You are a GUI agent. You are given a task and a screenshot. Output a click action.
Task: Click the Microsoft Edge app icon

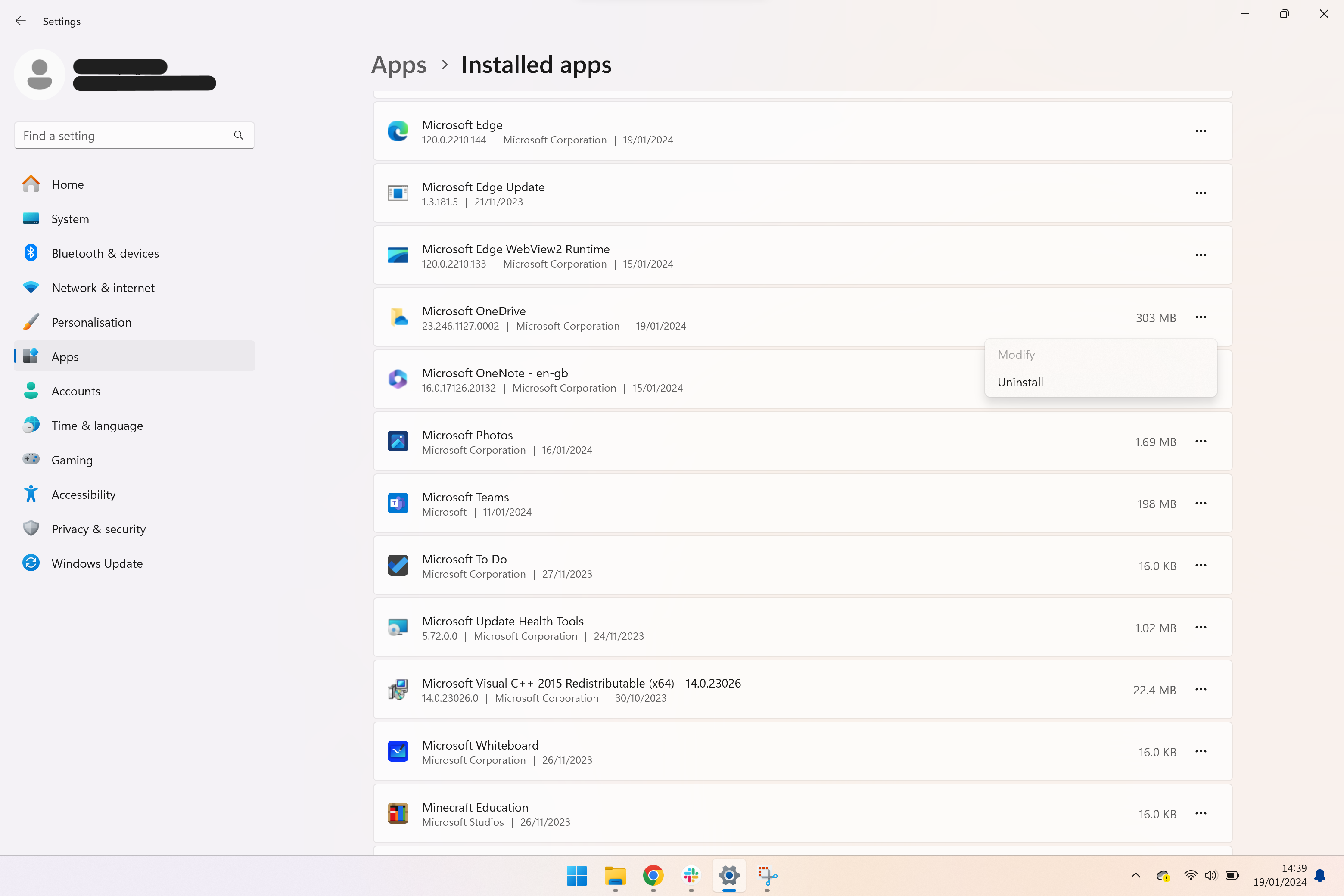click(398, 131)
